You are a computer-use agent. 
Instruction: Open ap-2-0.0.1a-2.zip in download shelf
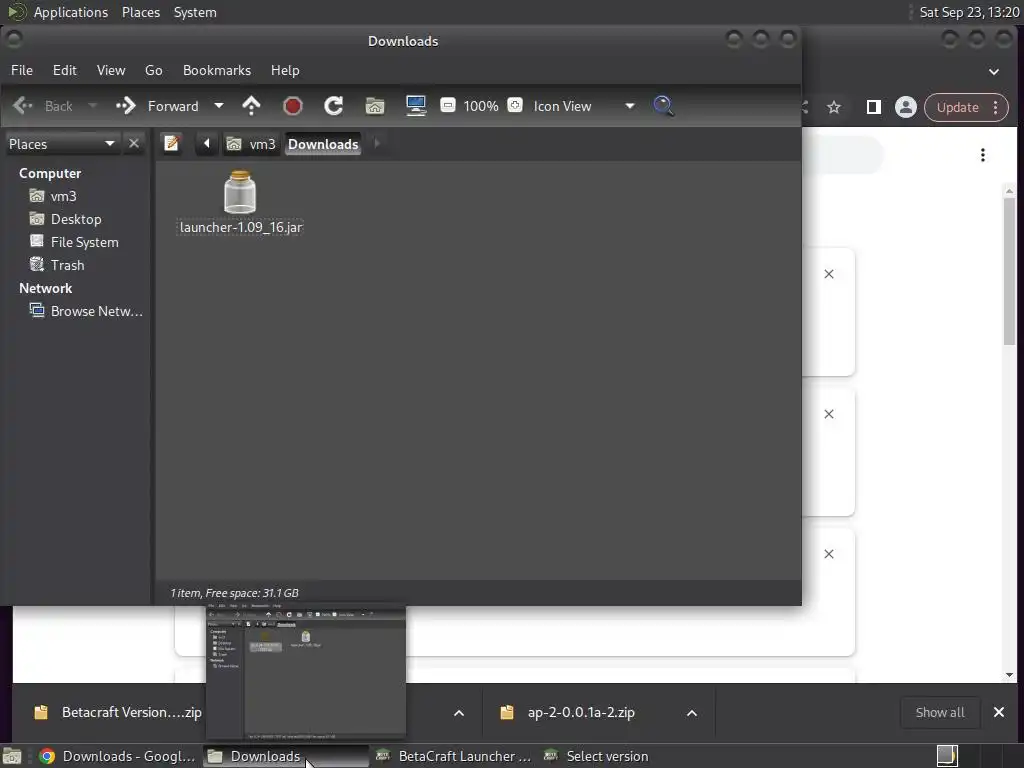click(570, 712)
